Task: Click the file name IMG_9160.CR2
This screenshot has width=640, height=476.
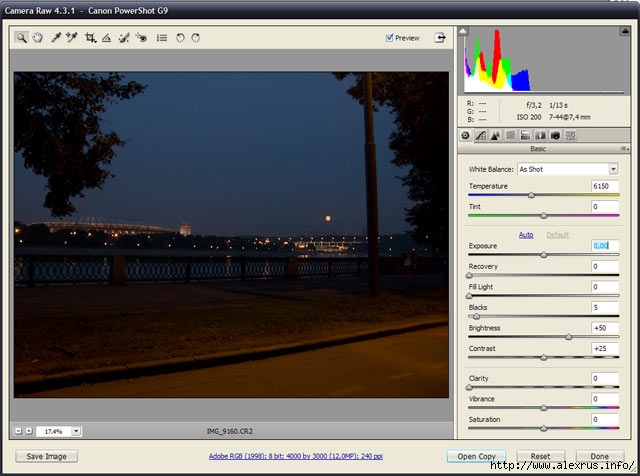Action: coord(230,431)
